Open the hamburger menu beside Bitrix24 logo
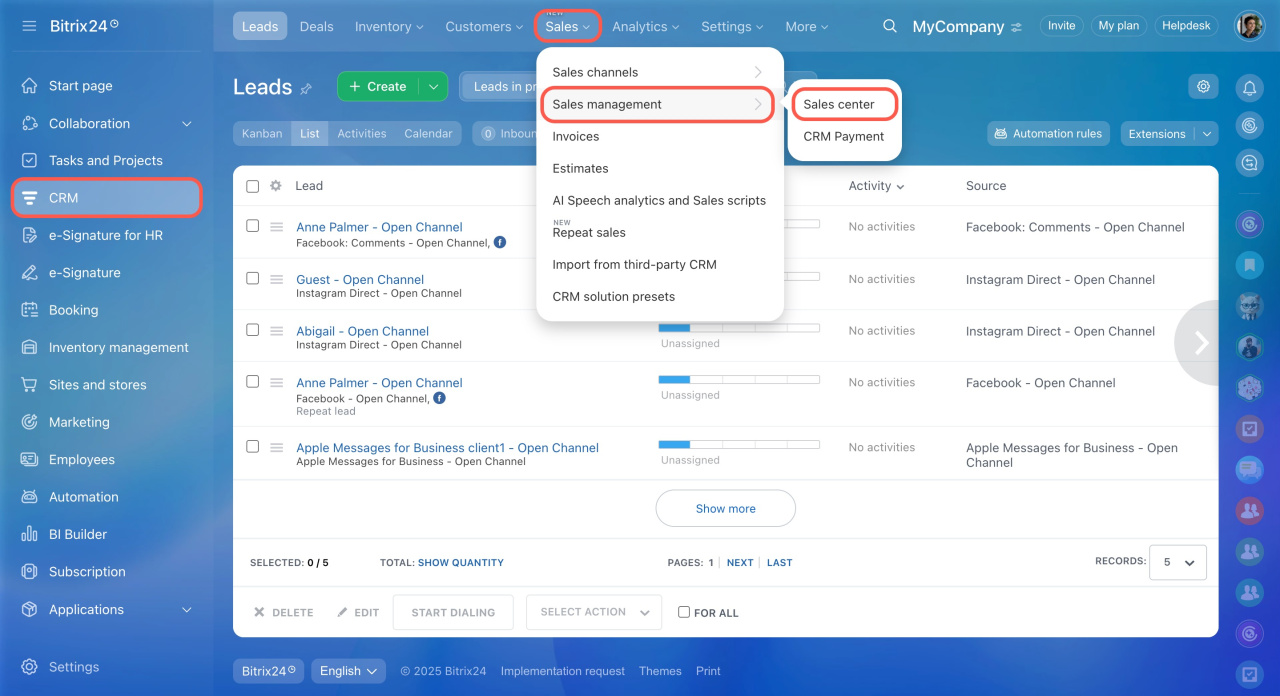 [x=29, y=25]
